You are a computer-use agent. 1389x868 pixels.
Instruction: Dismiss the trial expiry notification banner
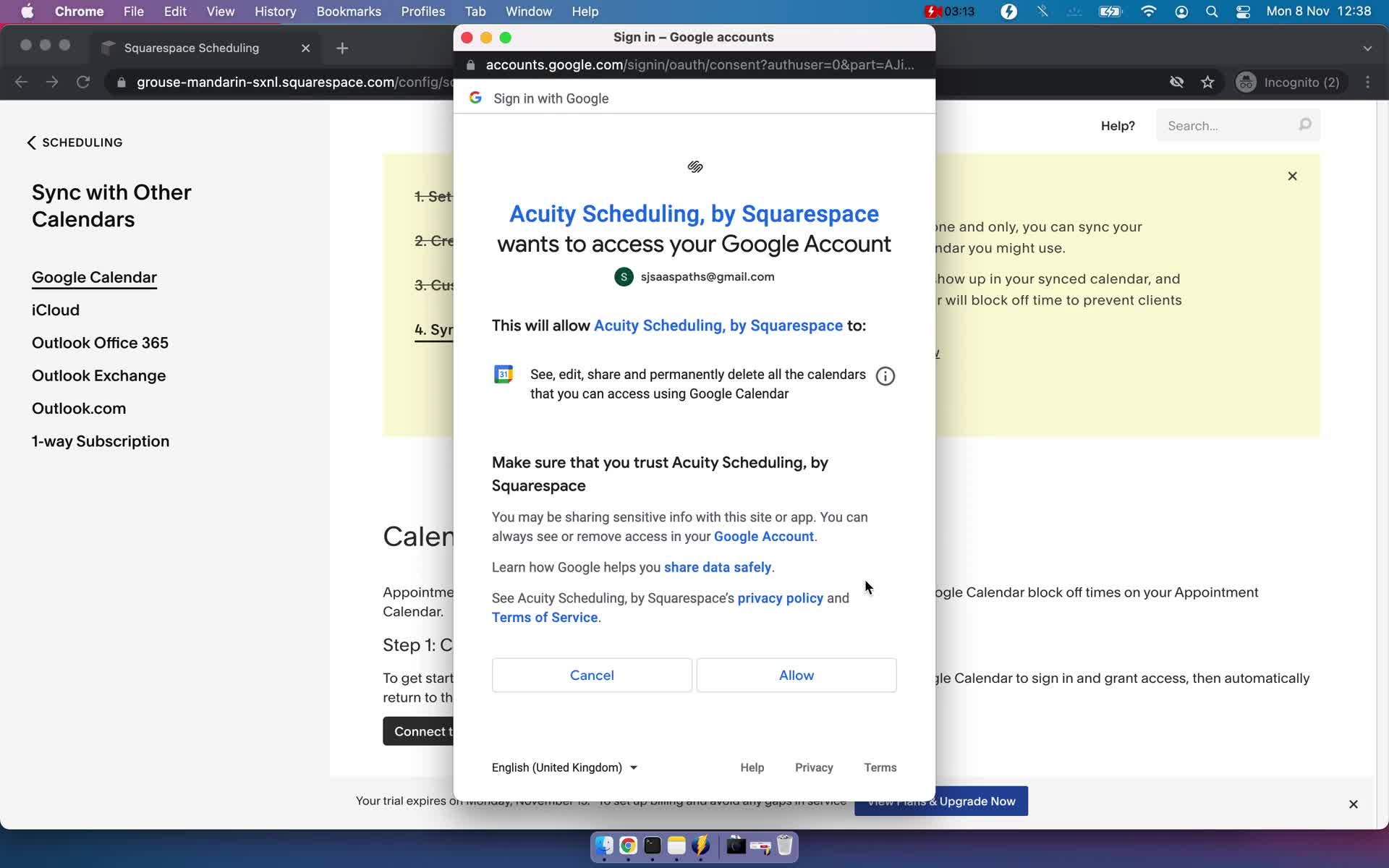1354,804
